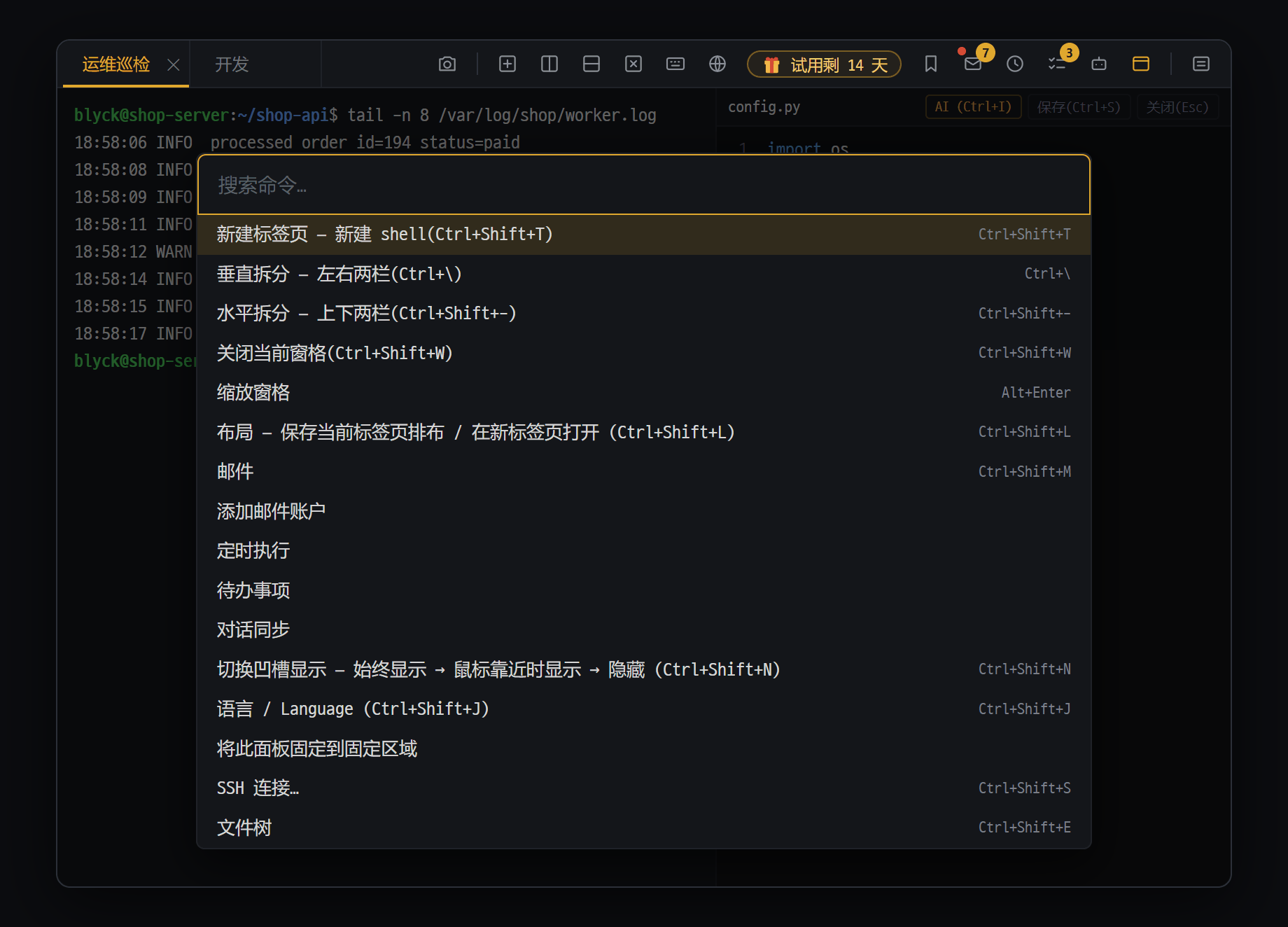Select 切换凹槽显示 command
This screenshot has height=927, width=1288.
(x=644, y=669)
